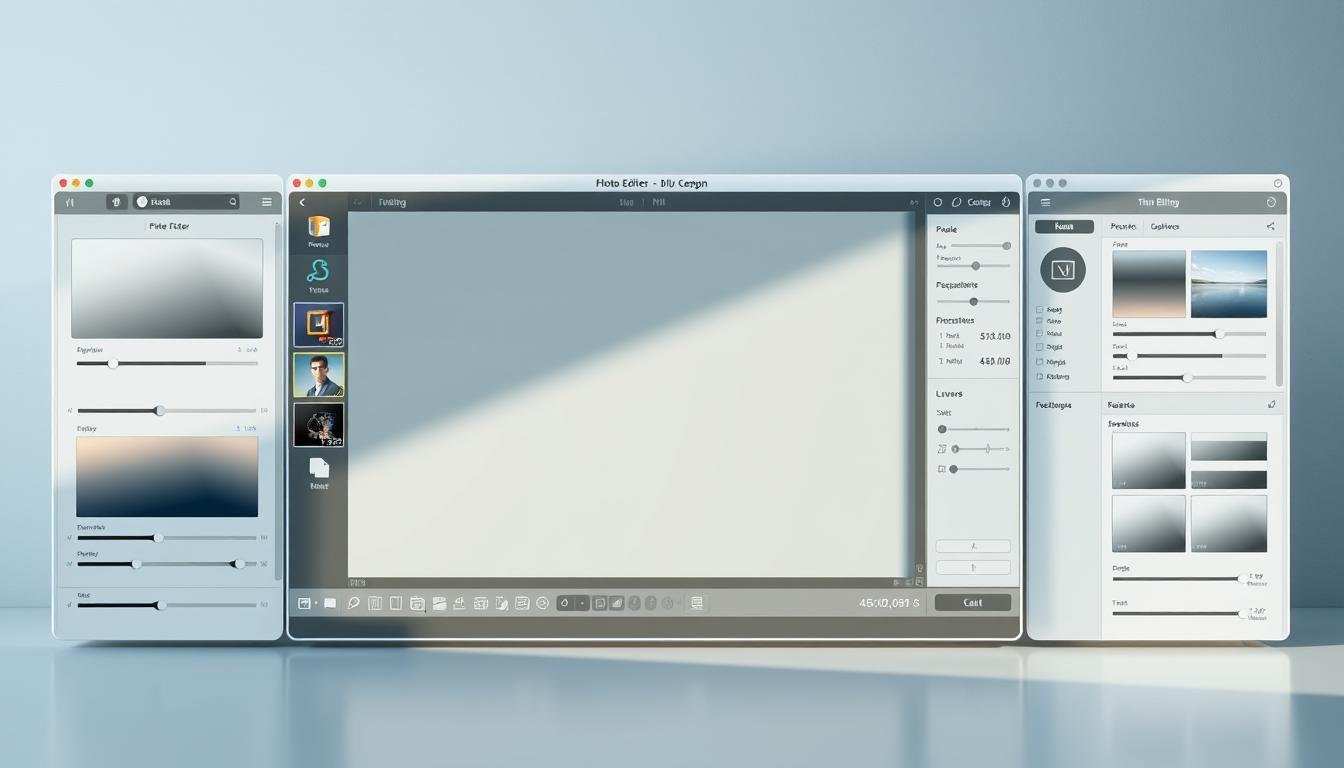Screen dimensions: 1344x768
Task: Click the list panel icon beside the circular target
Action: point(522,603)
